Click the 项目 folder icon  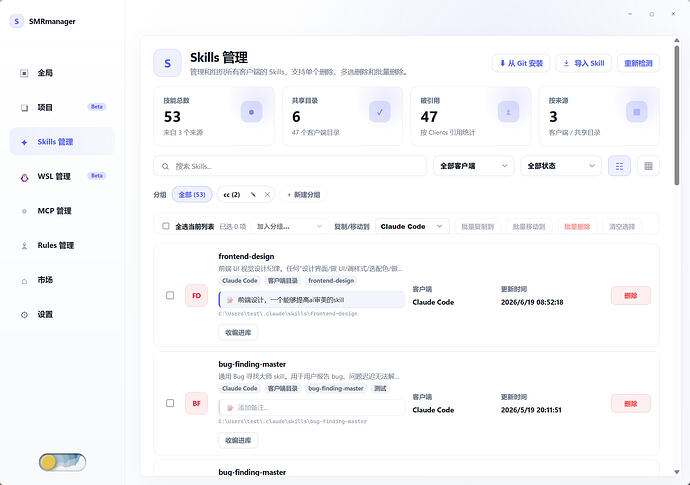24,108
